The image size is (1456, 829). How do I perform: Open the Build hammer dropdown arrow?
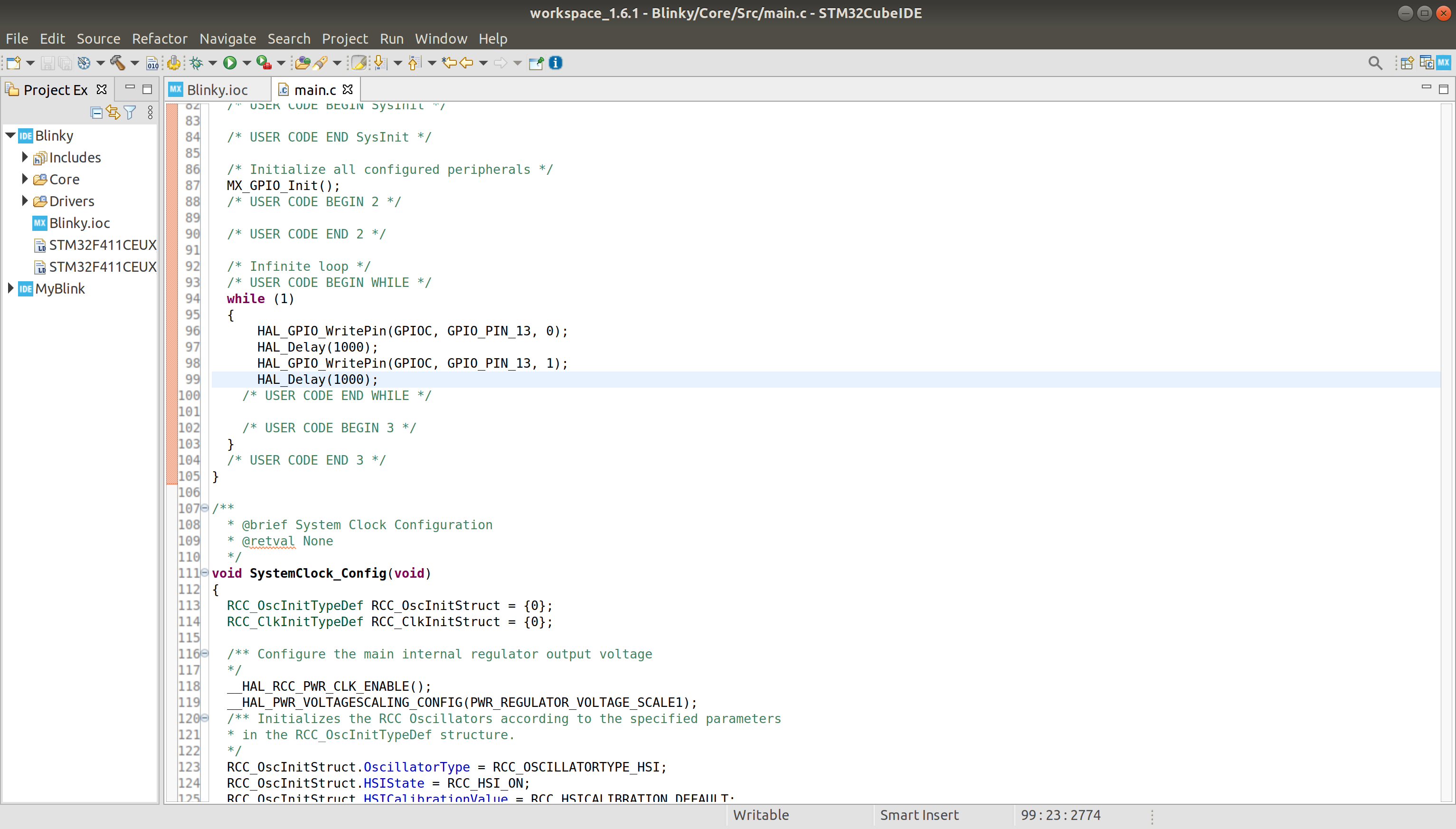coord(135,63)
